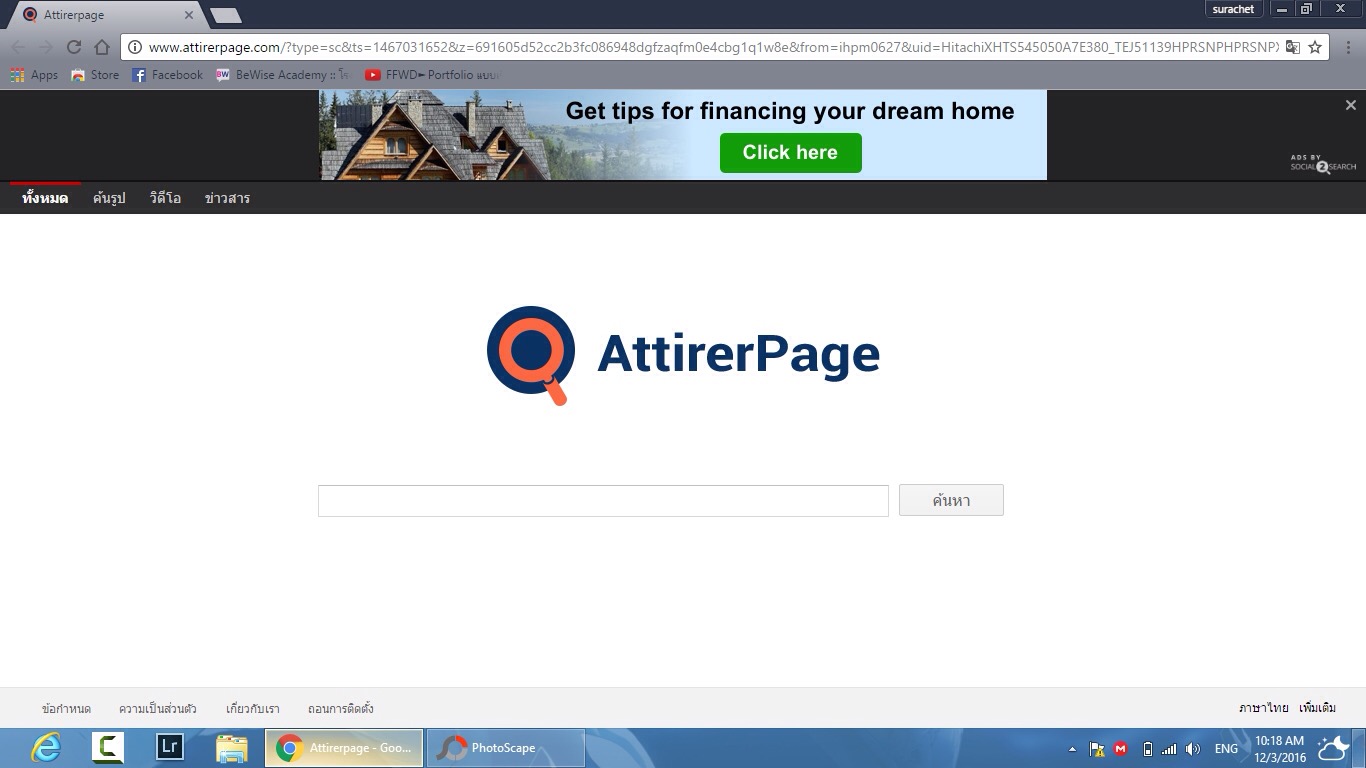Screen dimensions: 1366x768
Task: Open the ถอนการติดตั้ง footer link
Action: point(341,709)
